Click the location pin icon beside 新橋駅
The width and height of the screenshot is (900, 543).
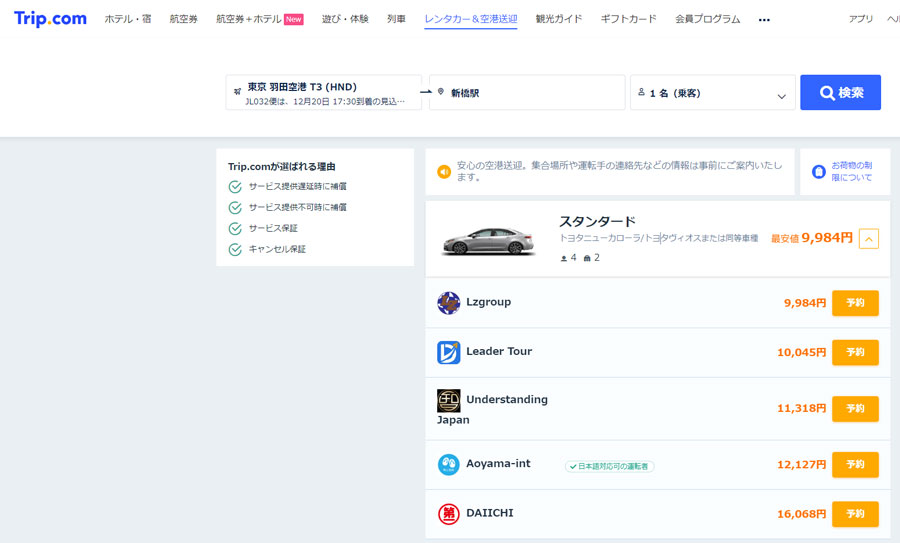pos(441,92)
